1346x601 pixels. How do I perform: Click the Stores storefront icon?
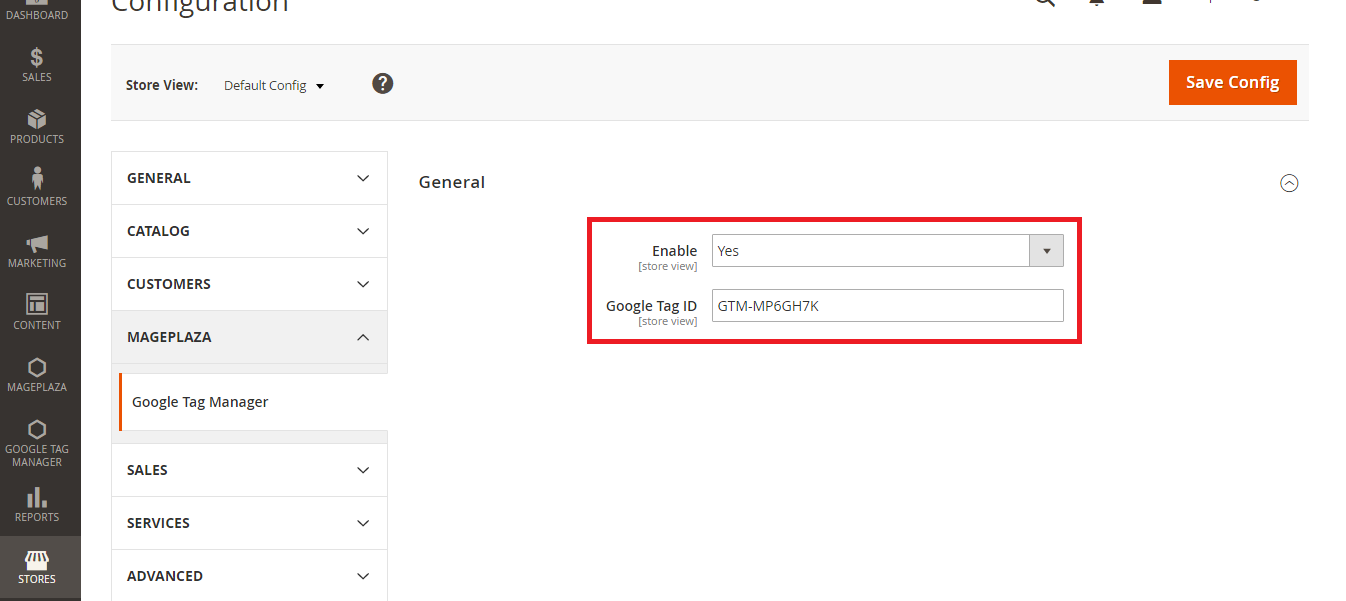37,559
